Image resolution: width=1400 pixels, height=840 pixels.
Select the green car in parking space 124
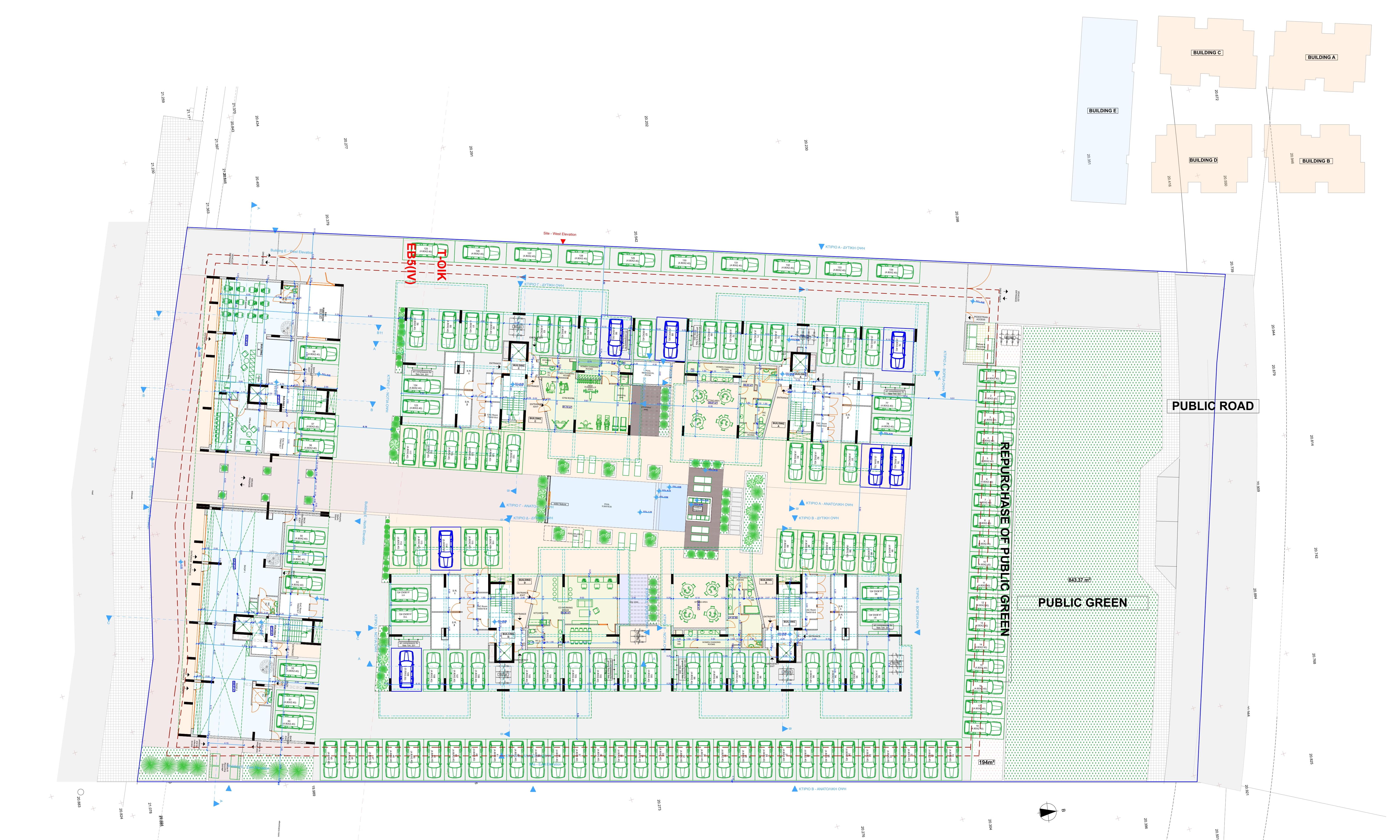point(422,386)
